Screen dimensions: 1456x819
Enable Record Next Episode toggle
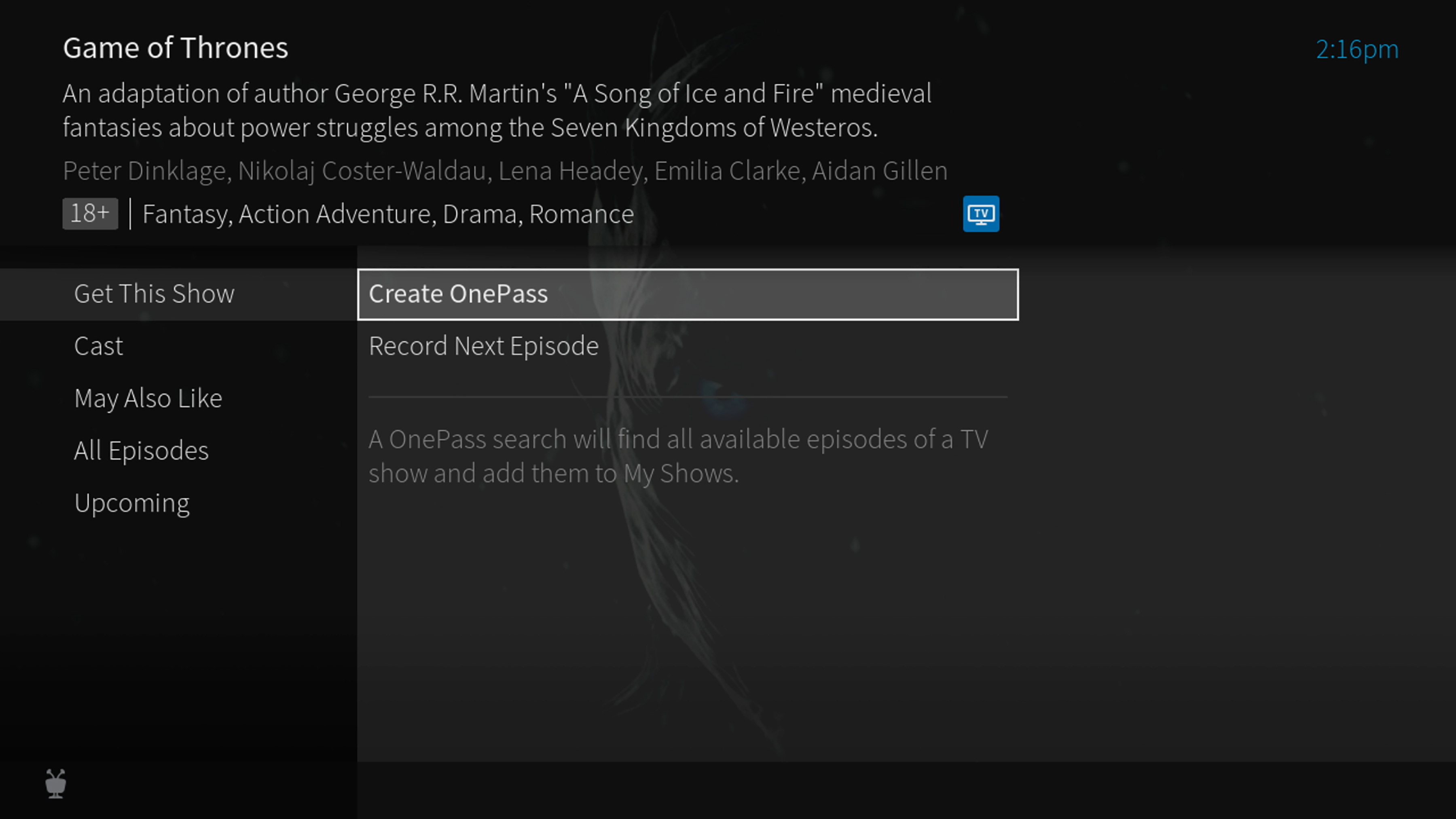(484, 345)
